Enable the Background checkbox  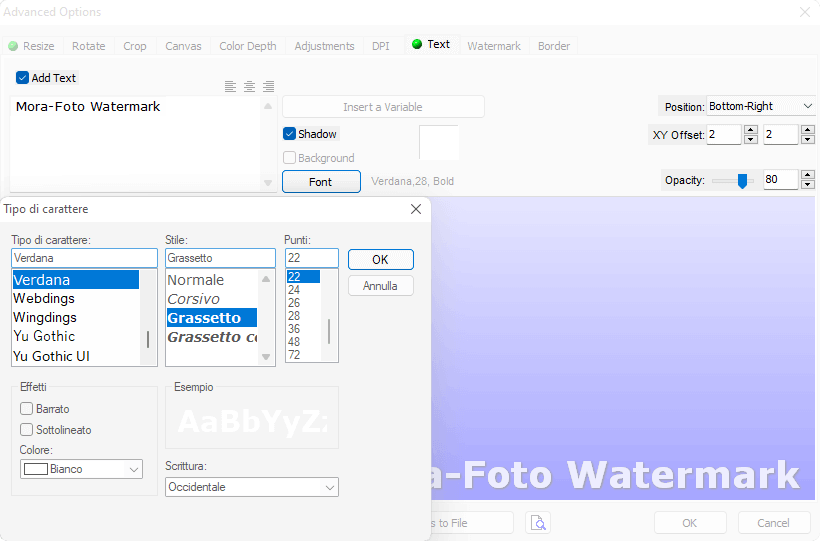pyautogui.click(x=289, y=157)
